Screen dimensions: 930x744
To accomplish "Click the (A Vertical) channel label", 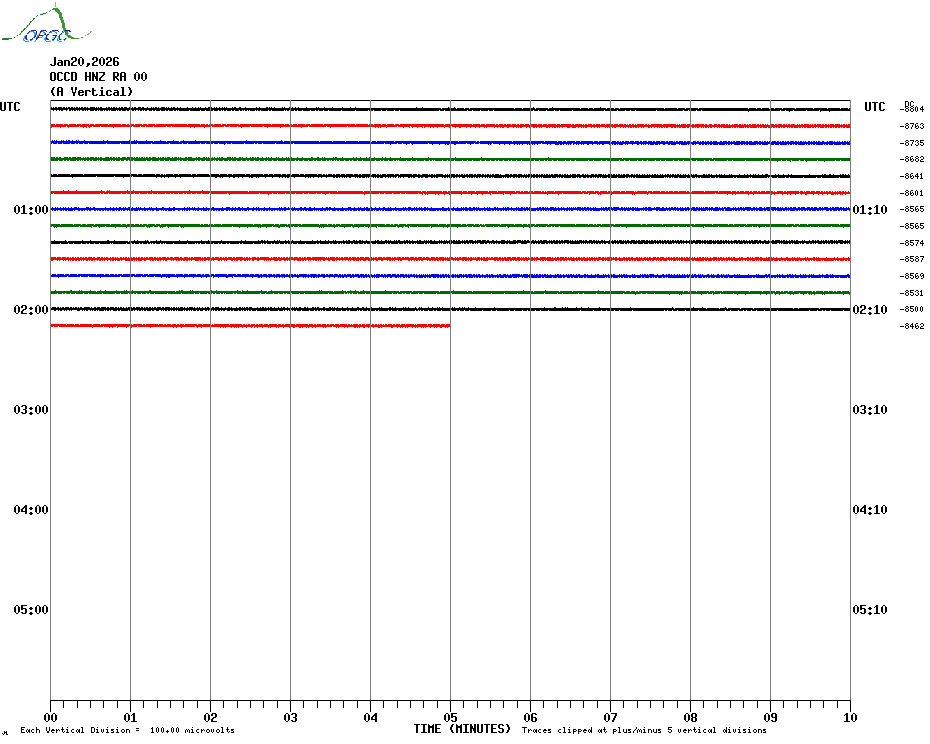I will point(91,92).
